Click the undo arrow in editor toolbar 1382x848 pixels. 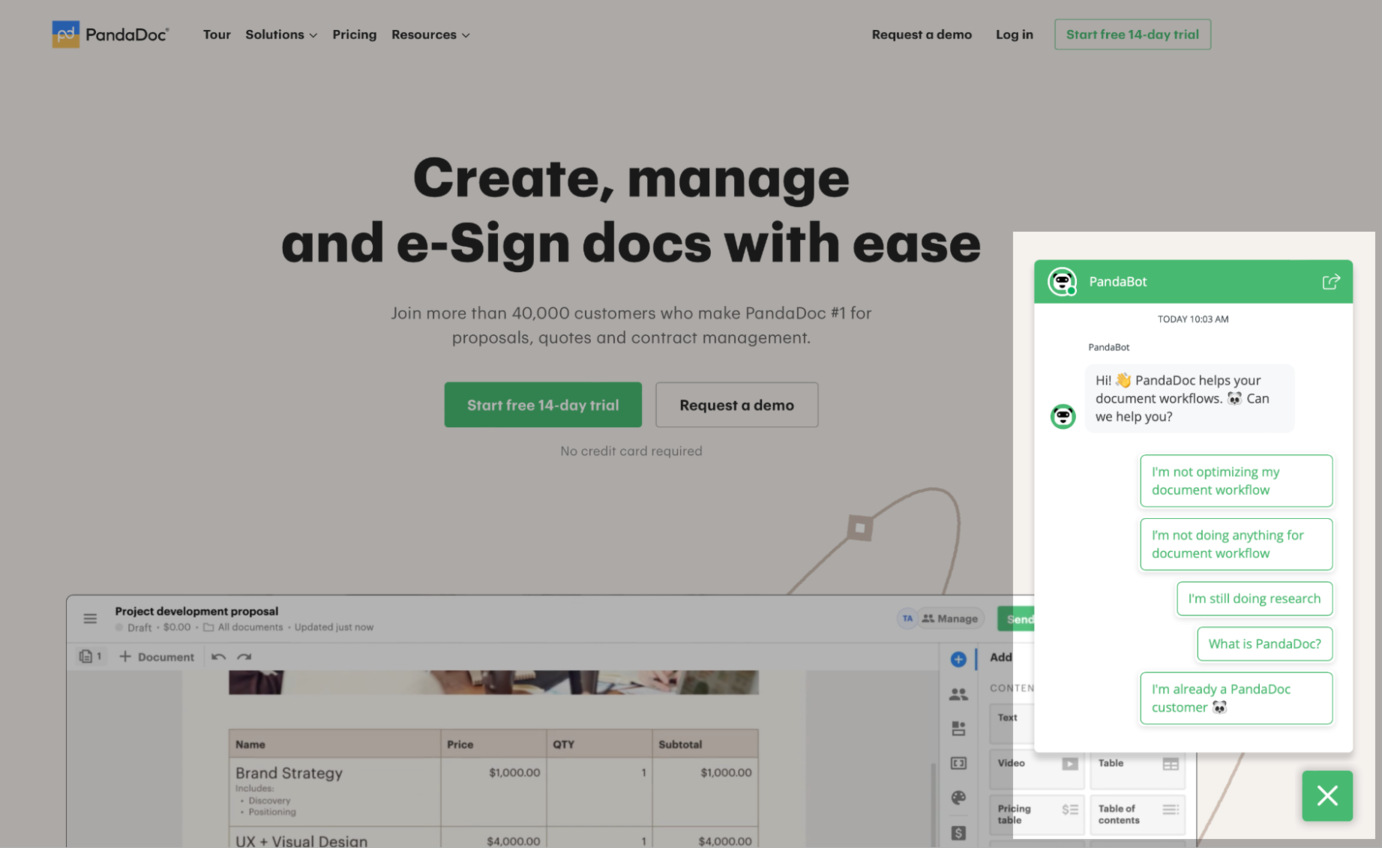point(218,657)
